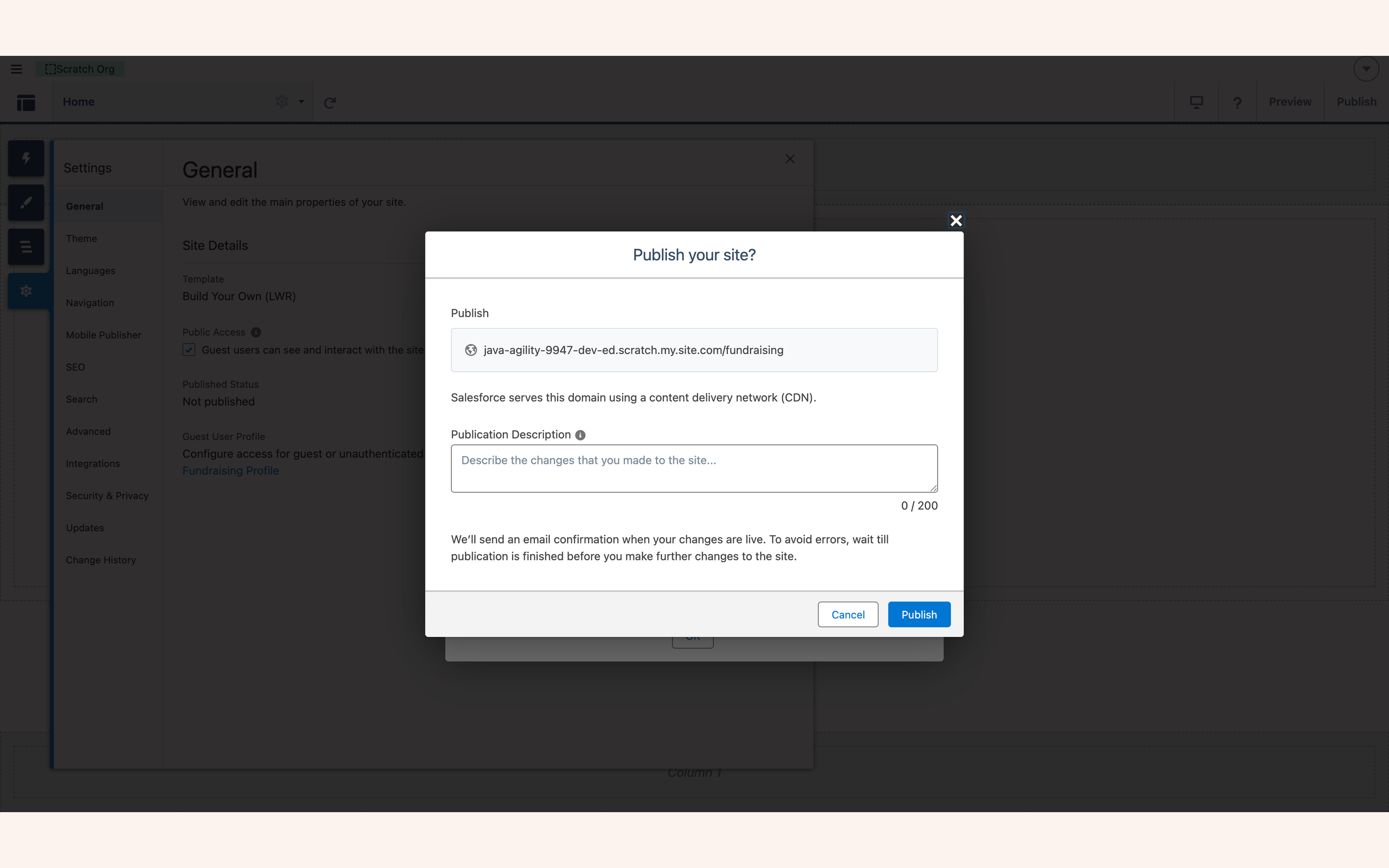Click the Public Access info icon
Image resolution: width=1389 pixels, height=868 pixels.
click(x=256, y=332)
